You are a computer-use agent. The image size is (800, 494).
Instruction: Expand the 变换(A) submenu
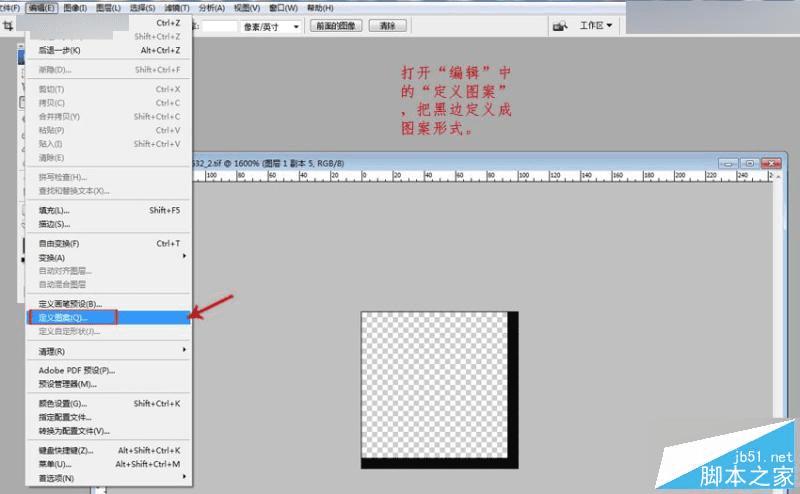pos(109,257)
